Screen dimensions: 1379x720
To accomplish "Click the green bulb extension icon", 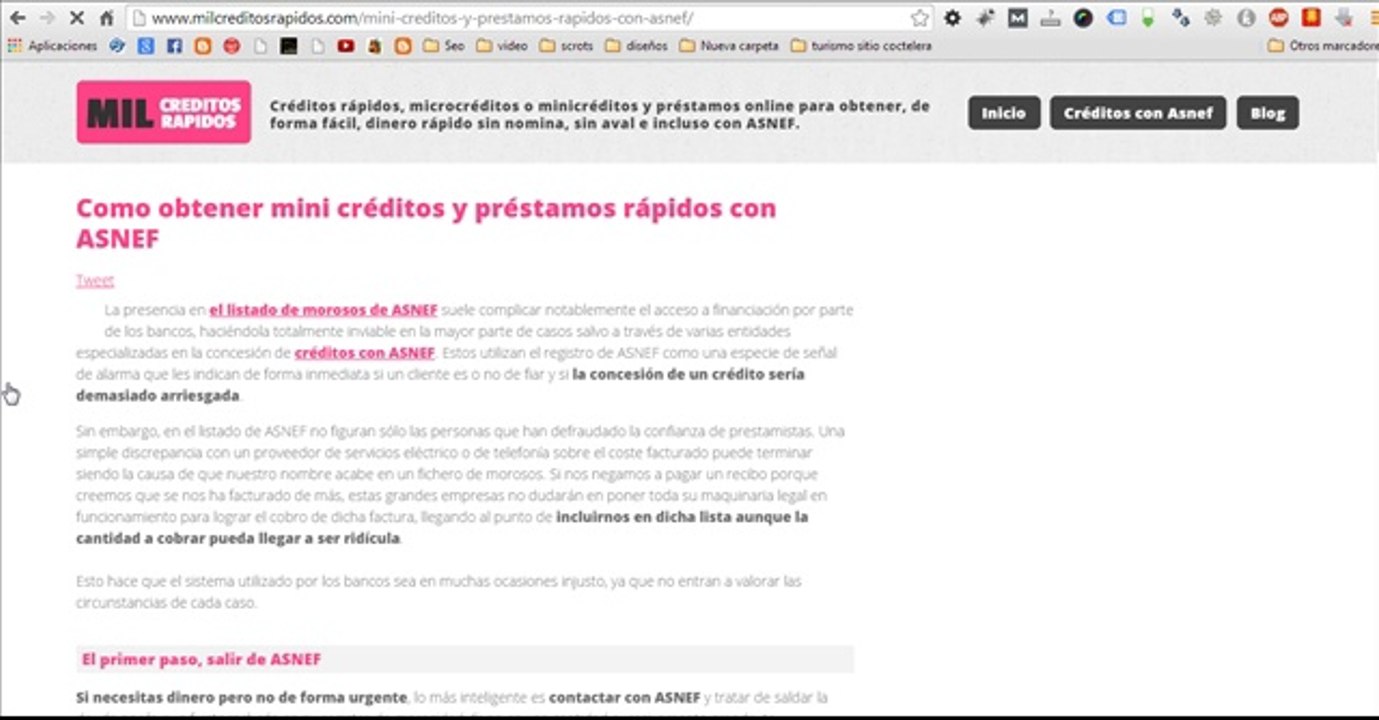I will [x=1148, y=17].
